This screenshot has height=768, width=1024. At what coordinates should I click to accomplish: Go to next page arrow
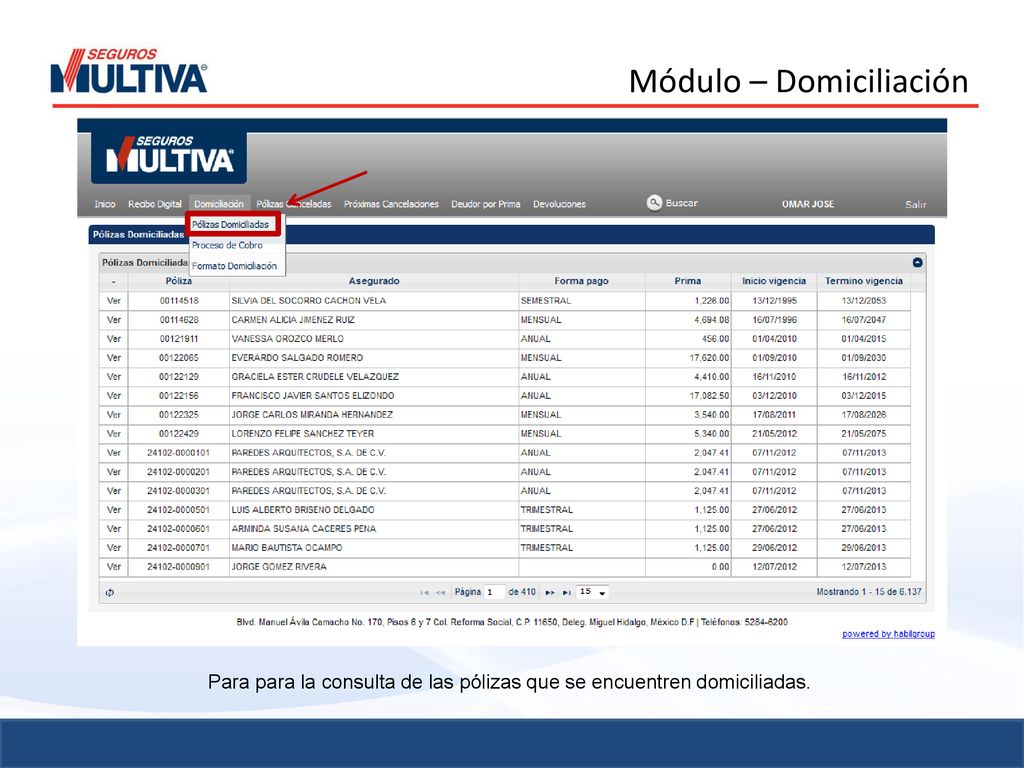[550, 592]
